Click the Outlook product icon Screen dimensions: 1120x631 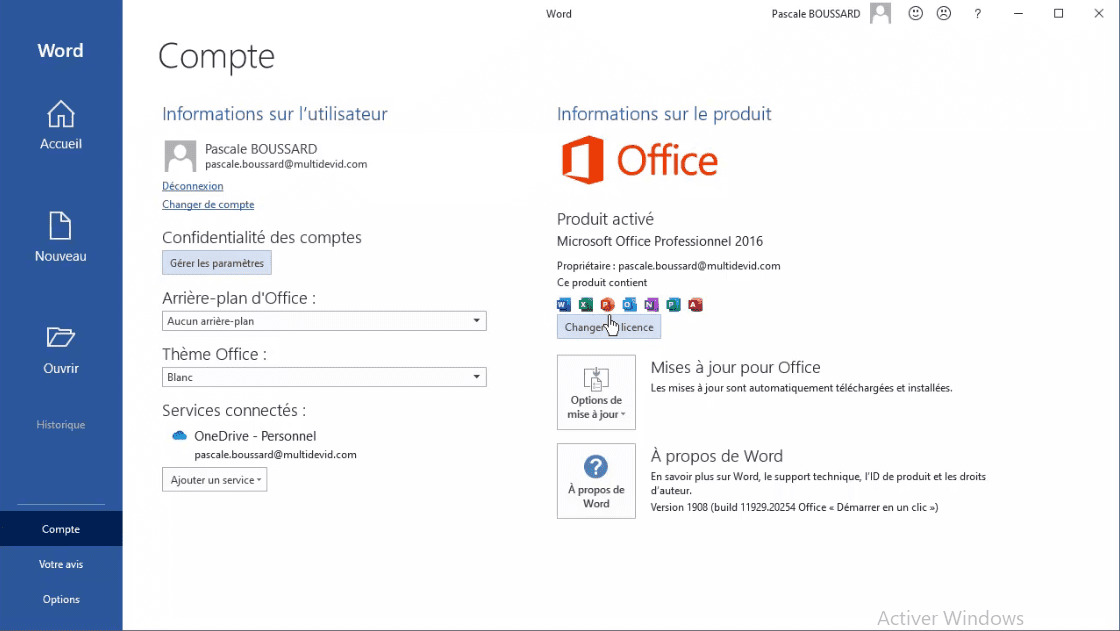(630, 304)
